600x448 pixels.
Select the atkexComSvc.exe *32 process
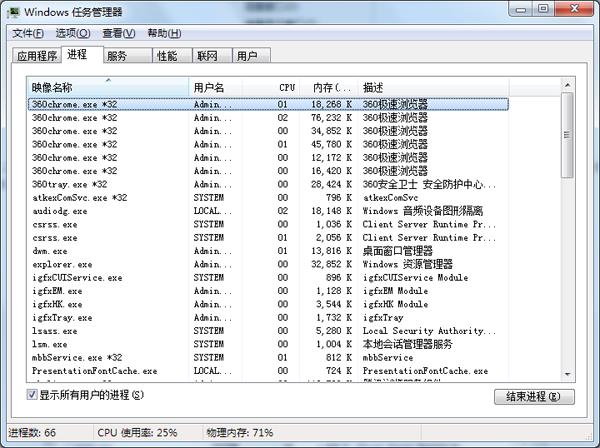pos(268,197)
